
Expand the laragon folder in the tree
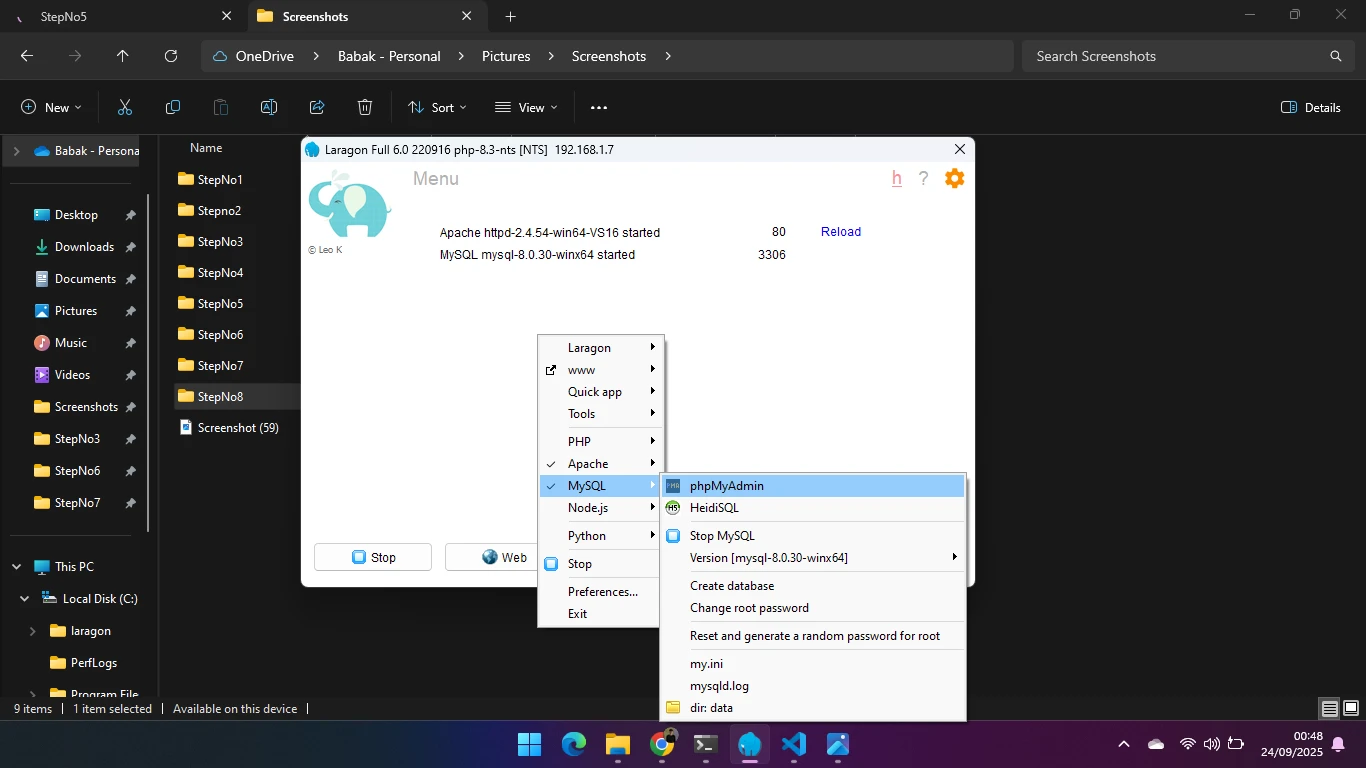click(33, 631)
